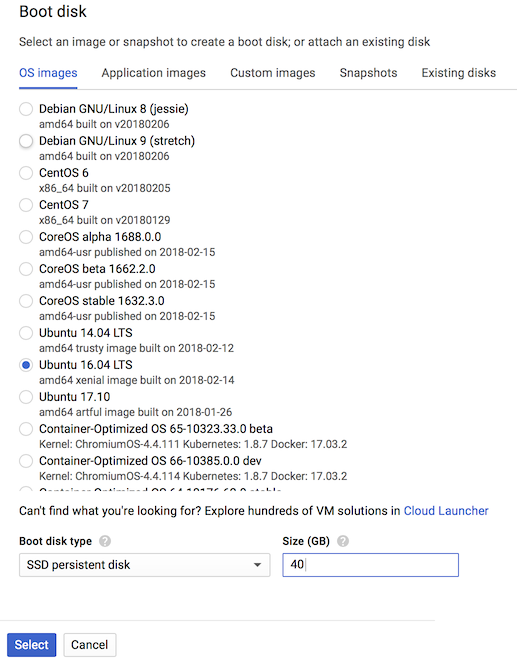Click the Cancel button
This screenshot has height=666, width=517.
[x=90, y=645]
